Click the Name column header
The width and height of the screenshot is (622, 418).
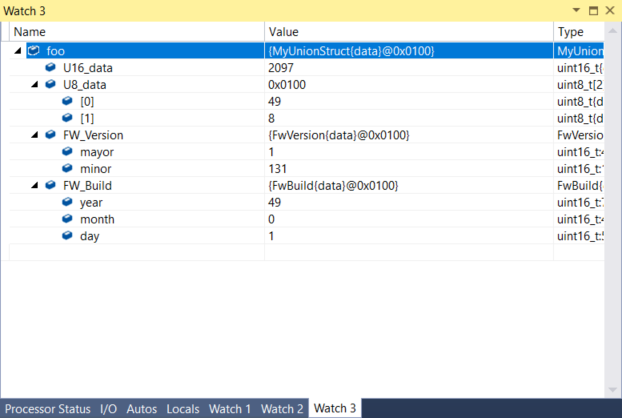point(137,32)
